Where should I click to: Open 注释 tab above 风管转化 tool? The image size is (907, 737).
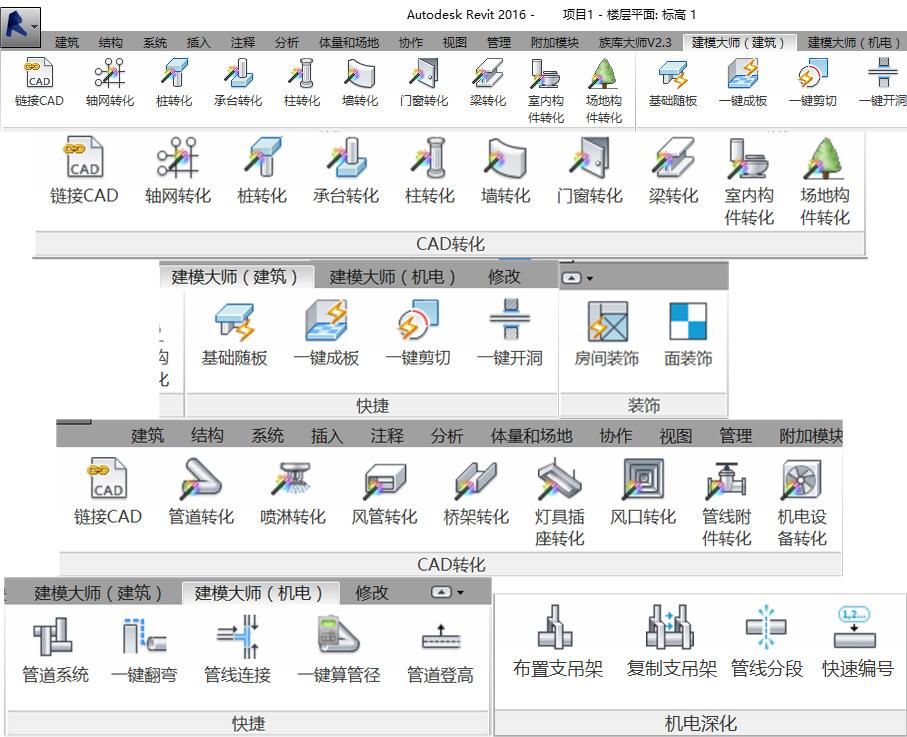(x=386, y=436)
